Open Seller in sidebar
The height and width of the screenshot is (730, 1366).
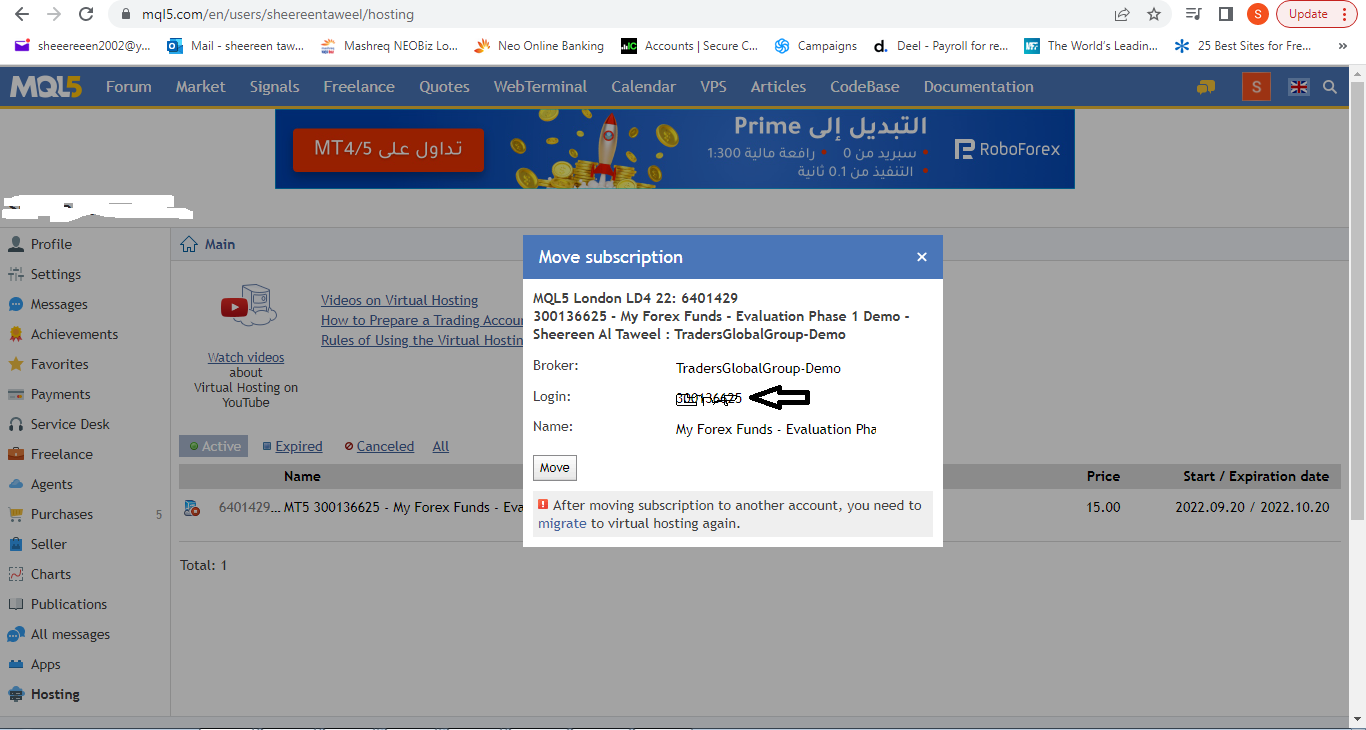coord(49,544)
